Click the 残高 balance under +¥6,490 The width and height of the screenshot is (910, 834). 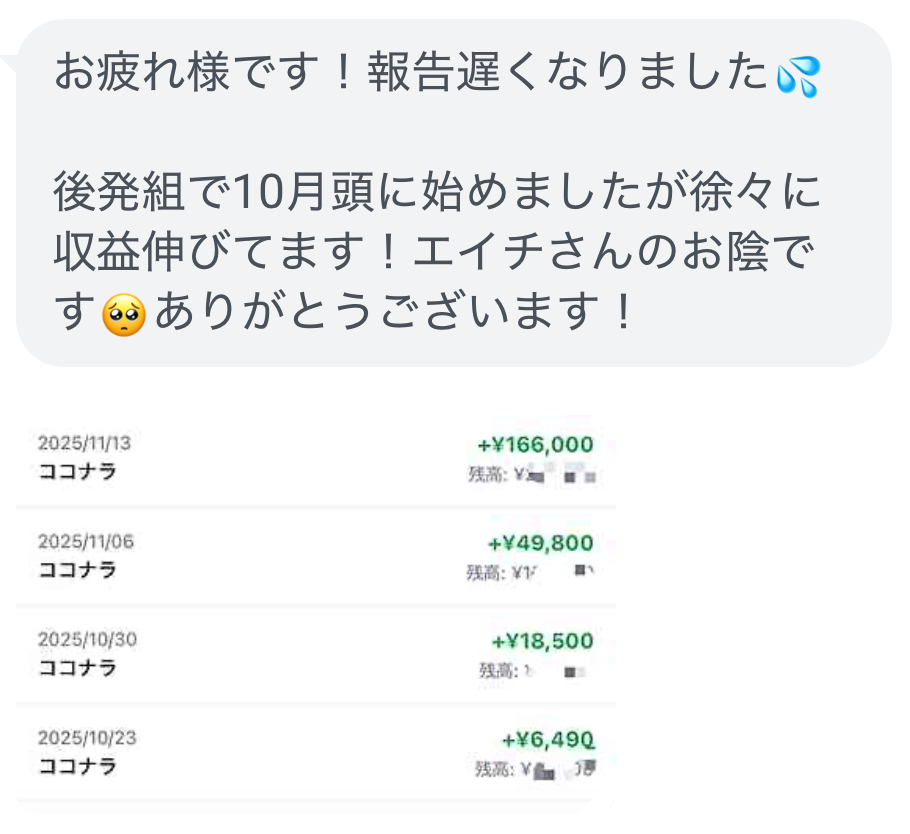pos(540,770)
